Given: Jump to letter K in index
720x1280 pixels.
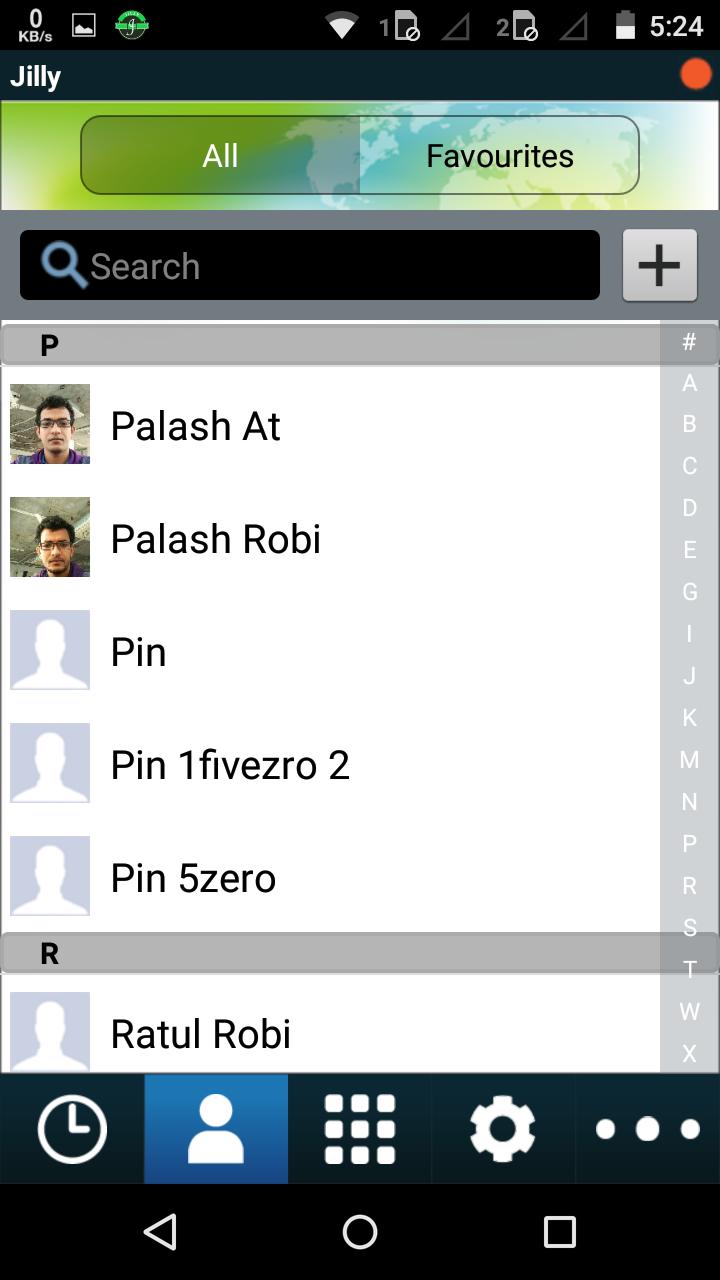Looking at the screenshot, I should (x=689, y=718).
